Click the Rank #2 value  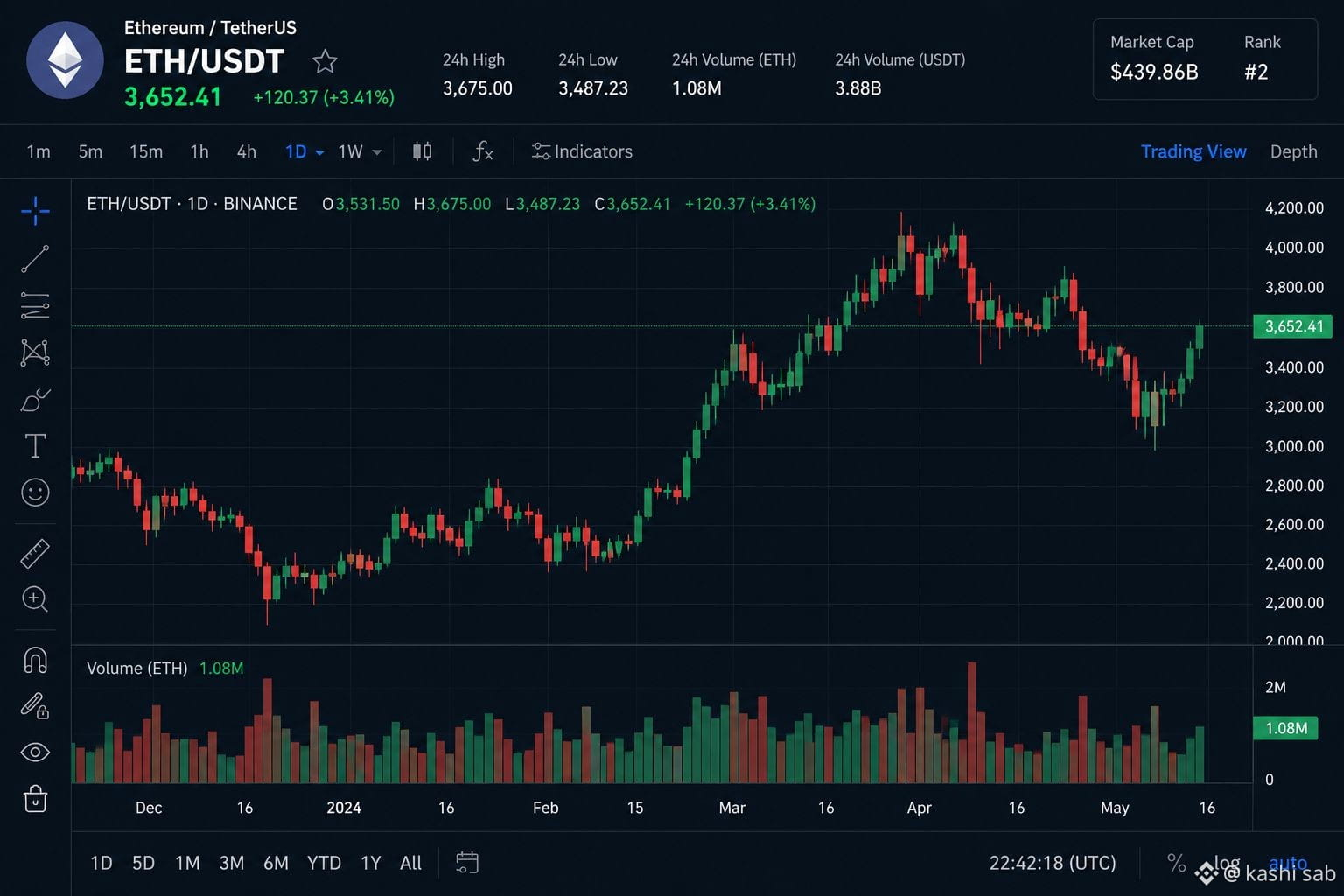(1256, 72)
